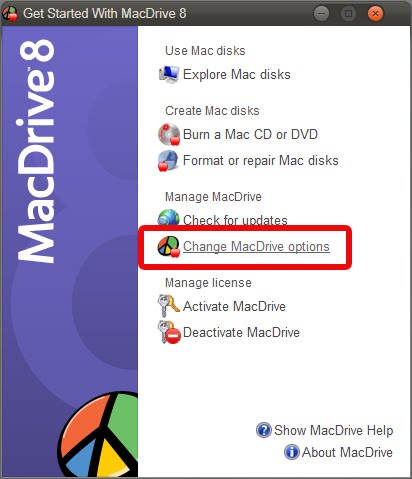Click the large colorful MacDrive logo in sidebar

[x=99, y=435]
